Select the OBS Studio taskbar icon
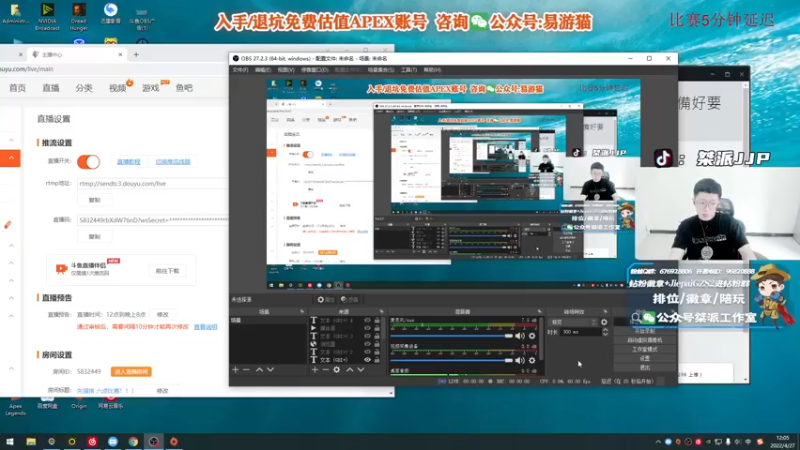Screen dimensions: 800x450 click(154, 441)
